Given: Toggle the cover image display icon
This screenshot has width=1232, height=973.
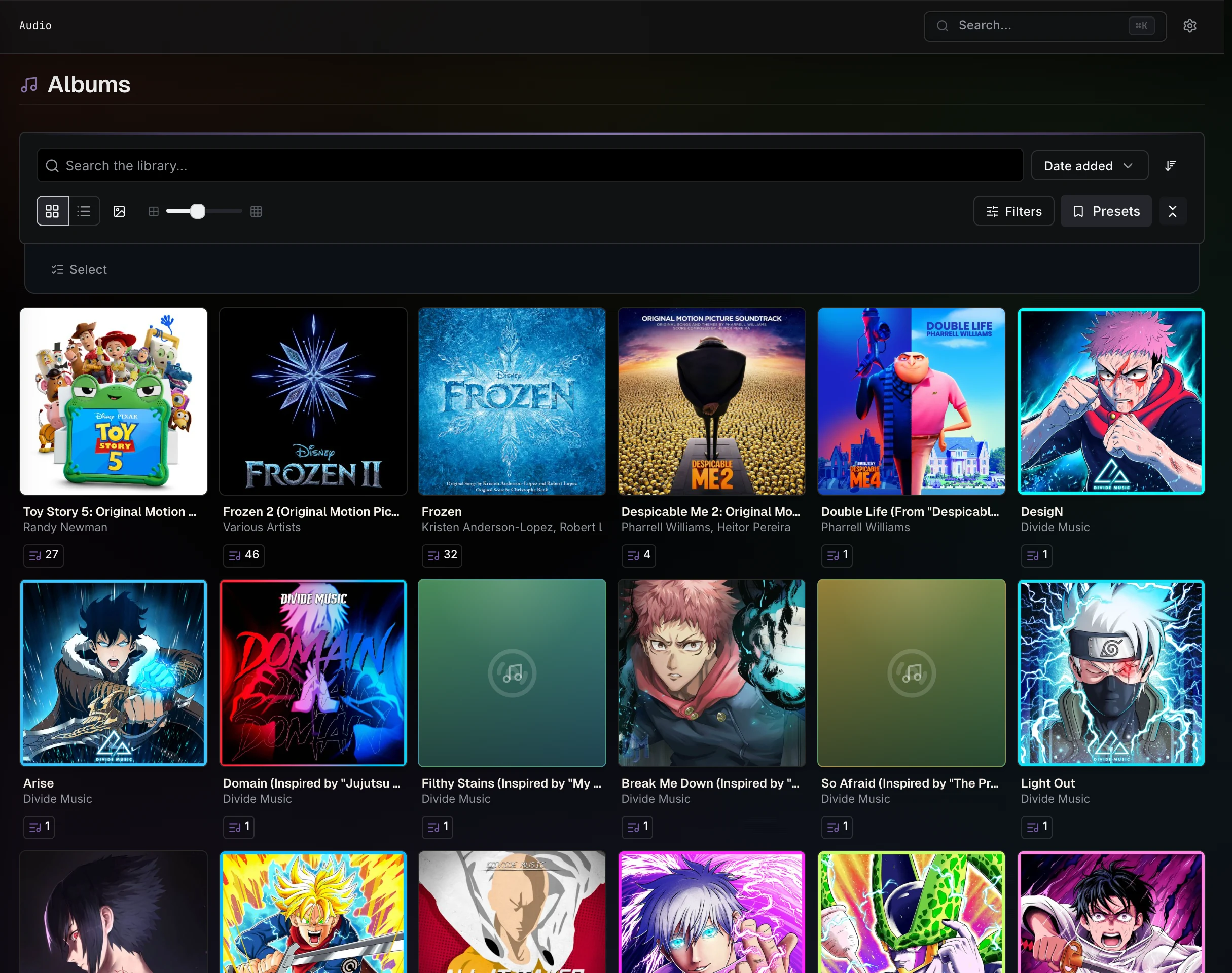Looking at the screenshot, I should click(119, 211).
